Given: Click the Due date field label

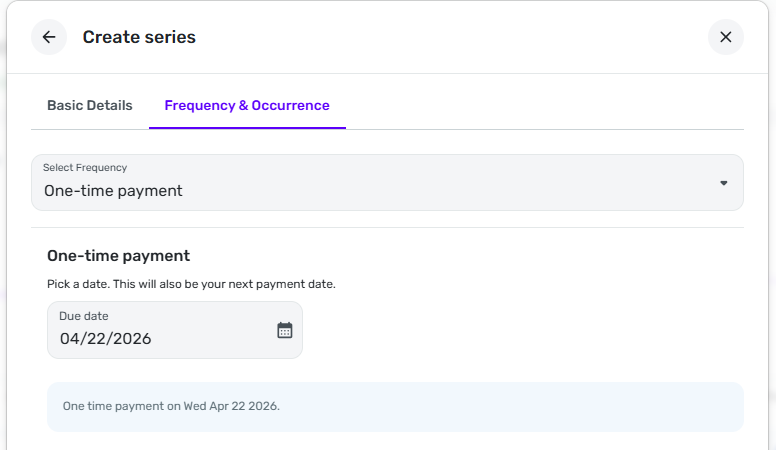Looking at the screenshot, I should 84,316.
